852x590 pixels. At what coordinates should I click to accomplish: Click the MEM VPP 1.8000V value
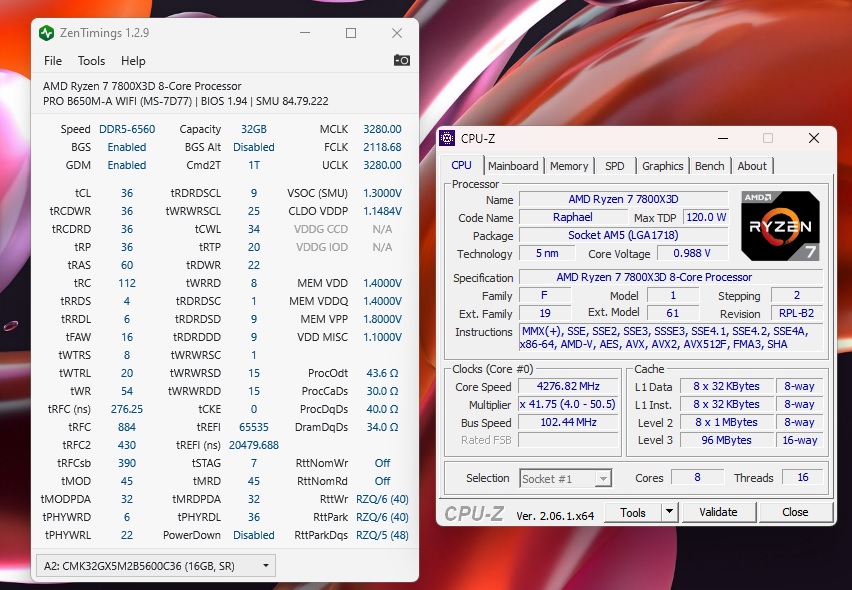[383, 319]
